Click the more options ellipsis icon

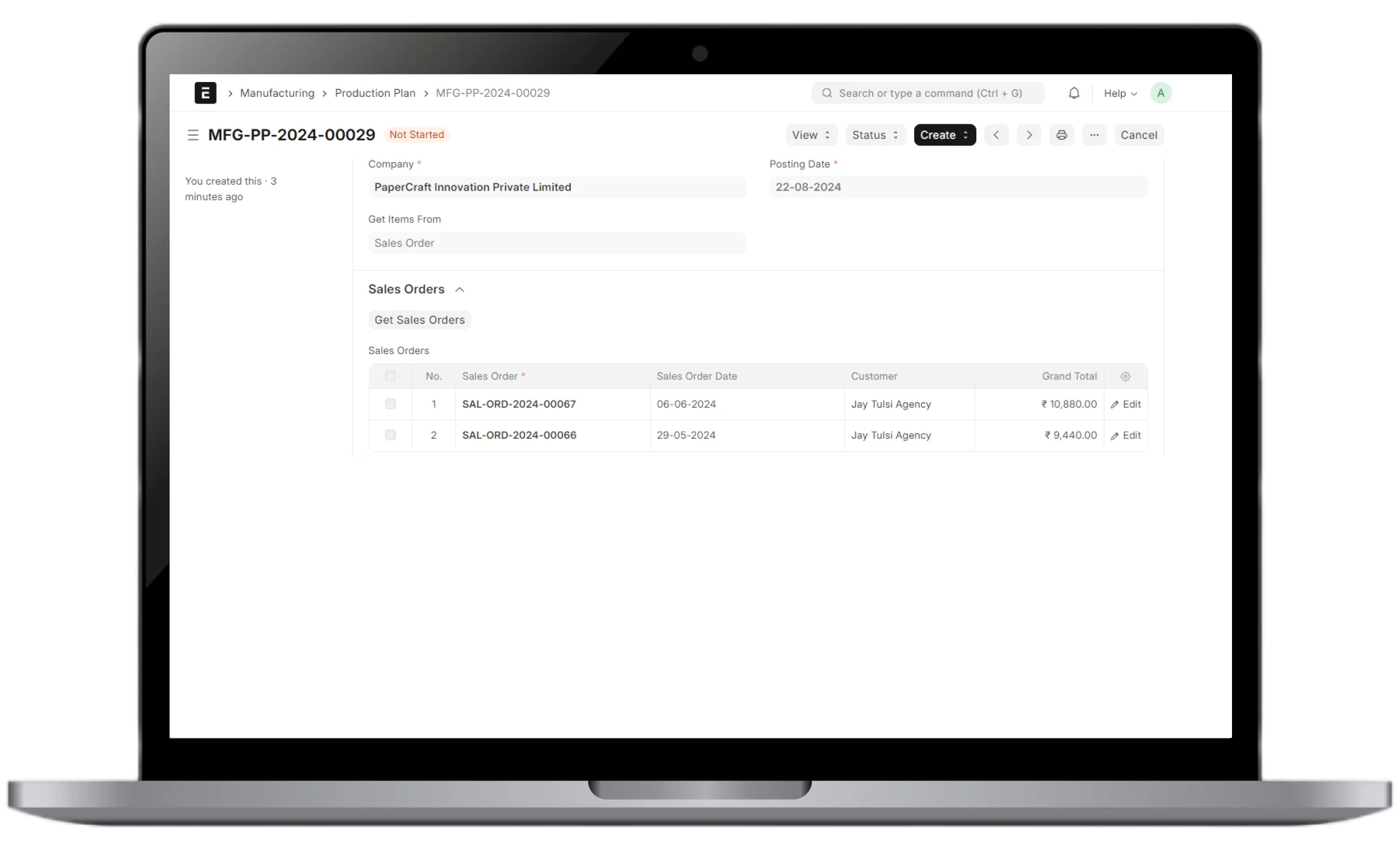(1094, 134)
